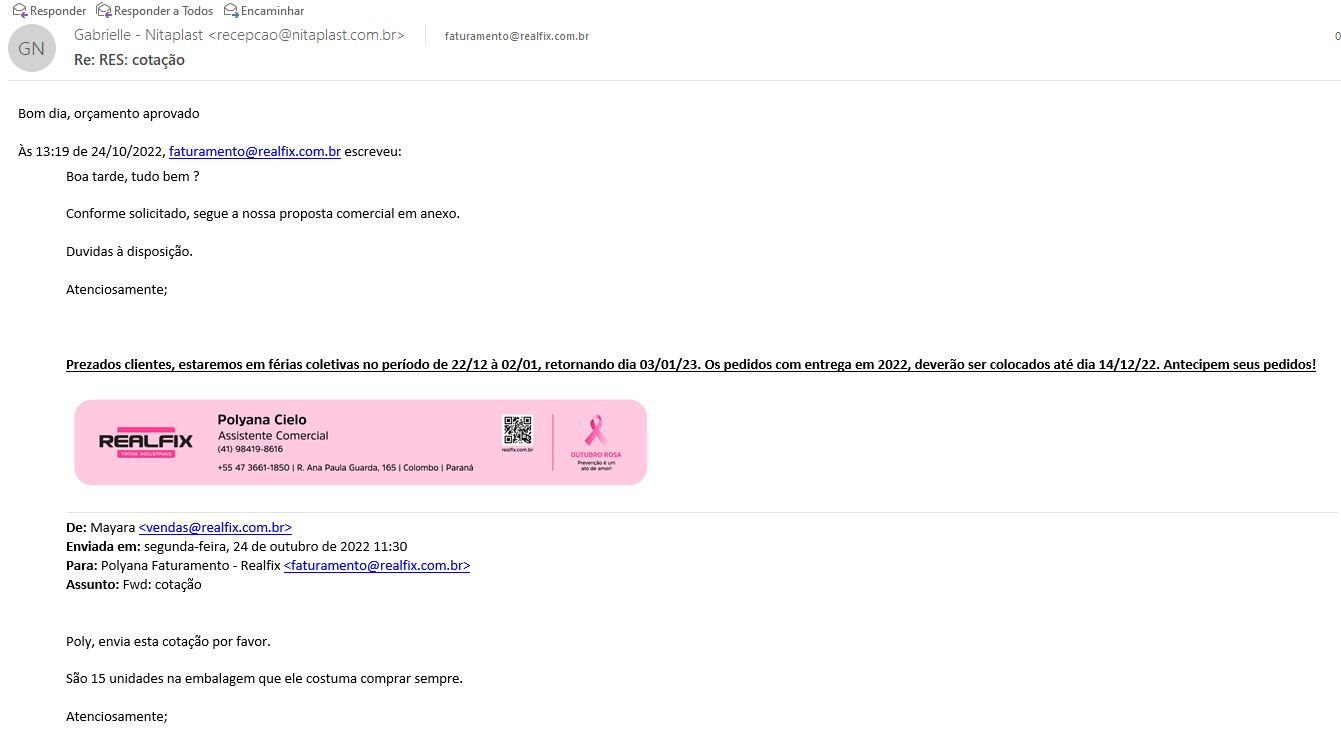The height and width of the screenshot is (751, 1341).
Task: Open faturamento@realfix.com.br link in the Para line
Action: point(376,565)
